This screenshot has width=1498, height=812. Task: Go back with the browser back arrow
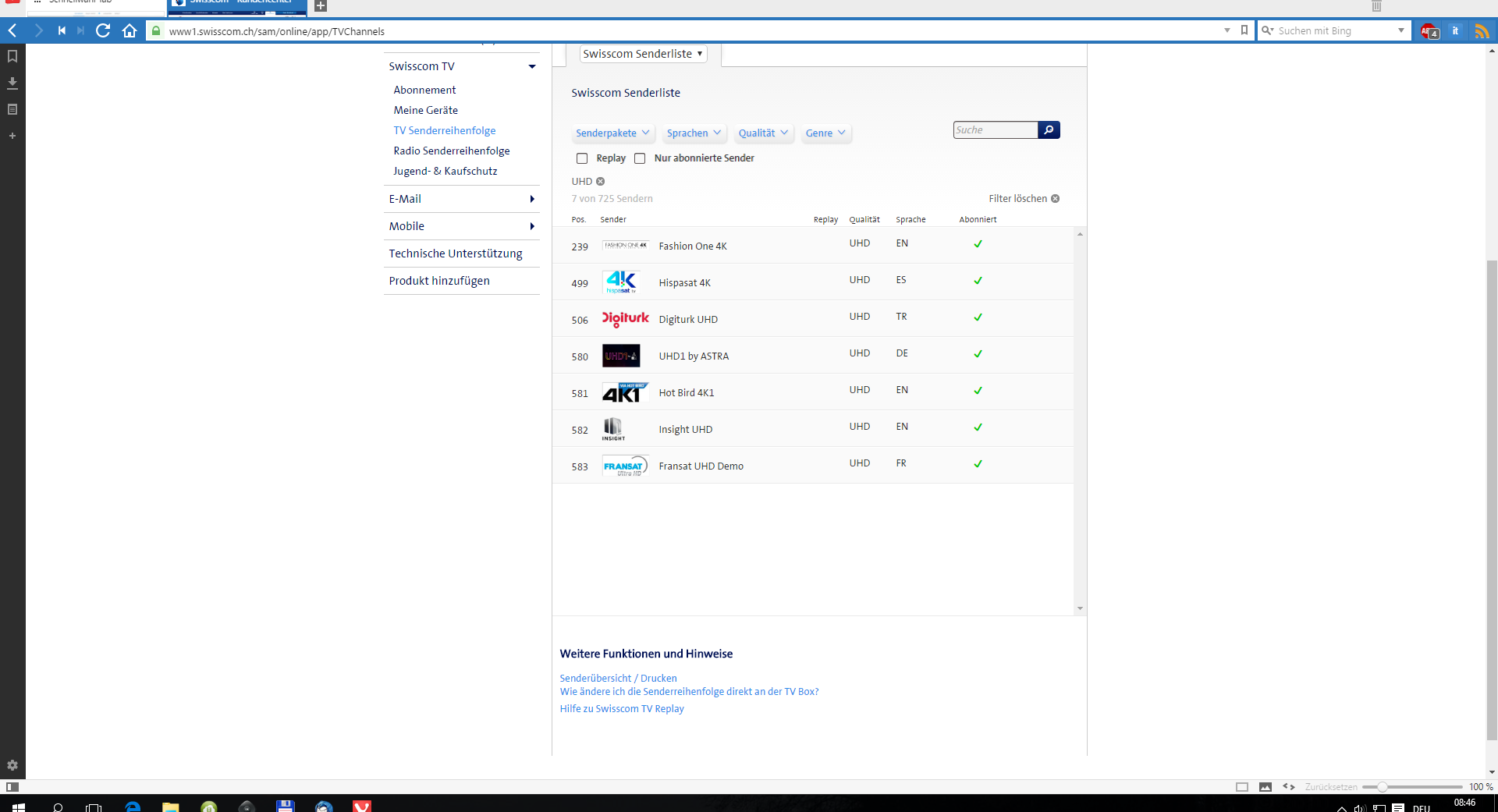coord(12,30)
